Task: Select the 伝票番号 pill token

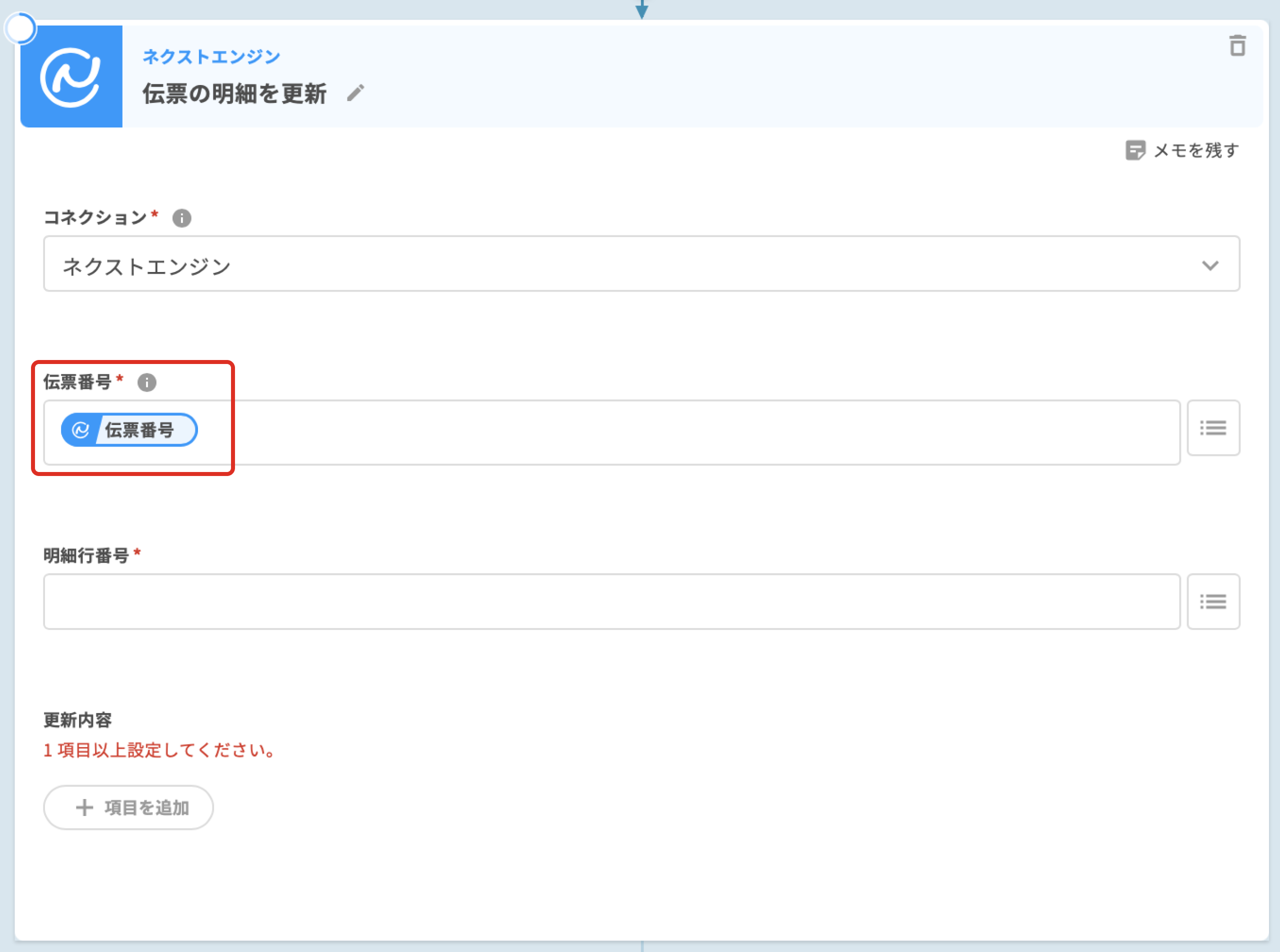Action: (138, 430)
